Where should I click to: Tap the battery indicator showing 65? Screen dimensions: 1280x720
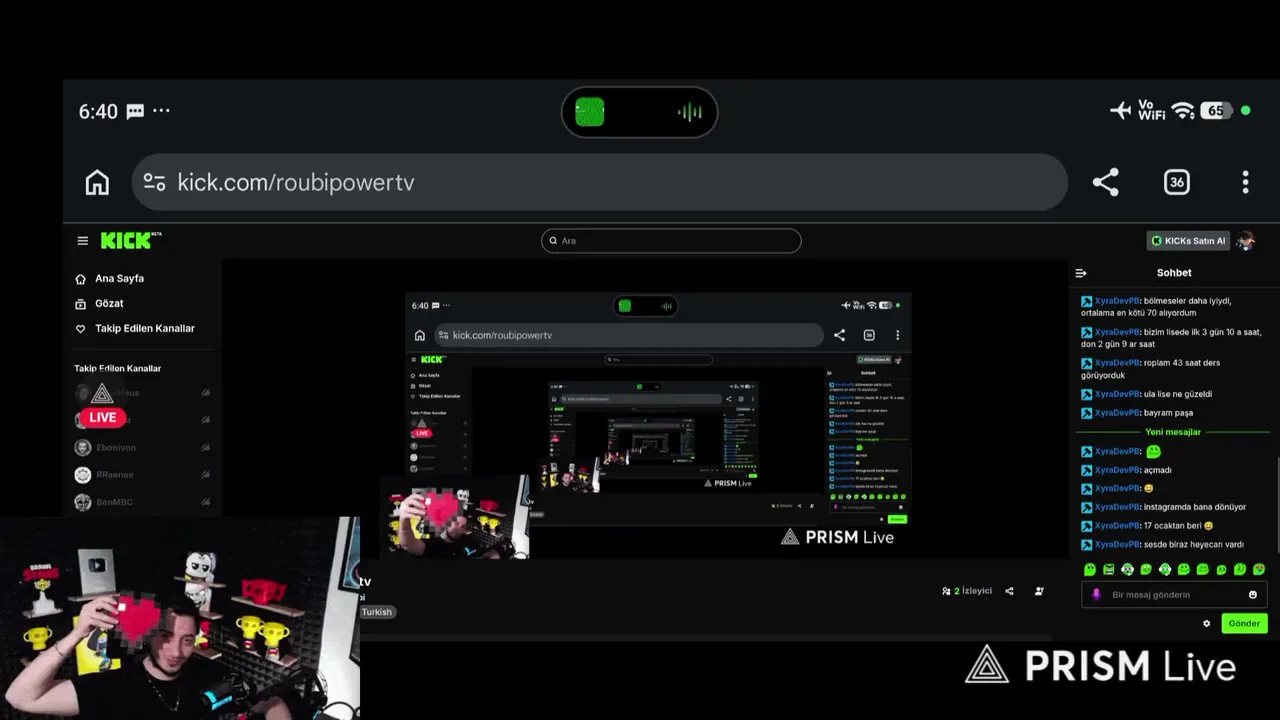(x=1215, y=111)
